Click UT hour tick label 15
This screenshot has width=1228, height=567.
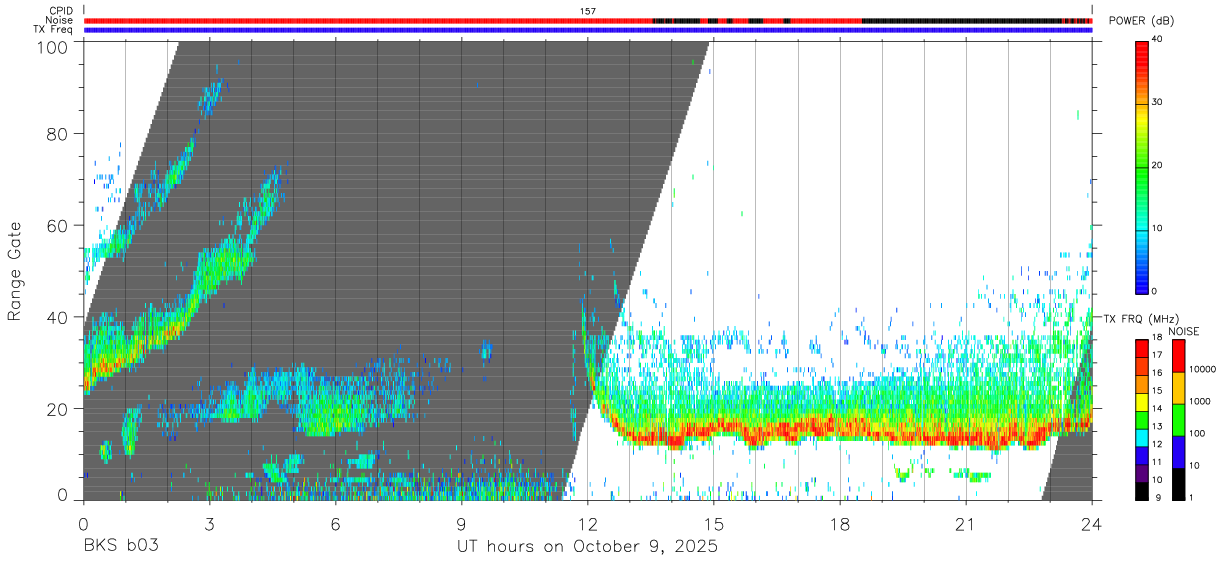(714, 523)
